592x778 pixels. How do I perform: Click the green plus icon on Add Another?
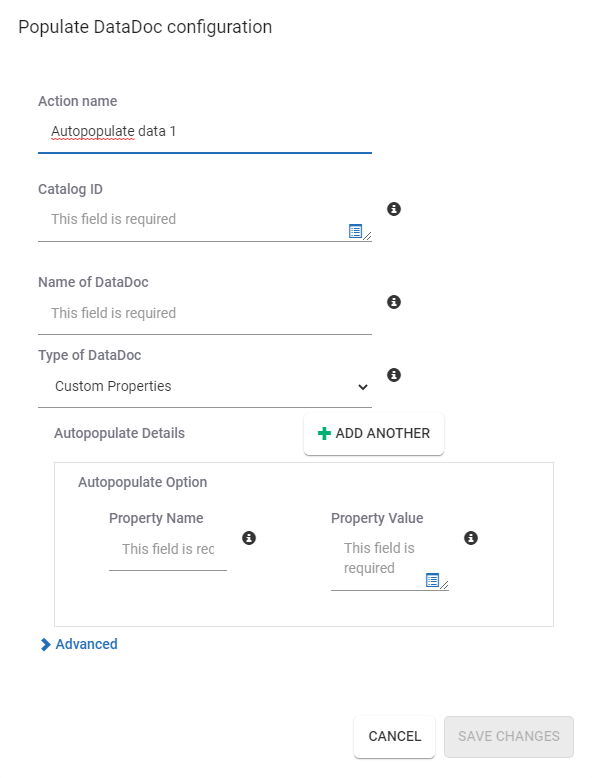point(324,433)
